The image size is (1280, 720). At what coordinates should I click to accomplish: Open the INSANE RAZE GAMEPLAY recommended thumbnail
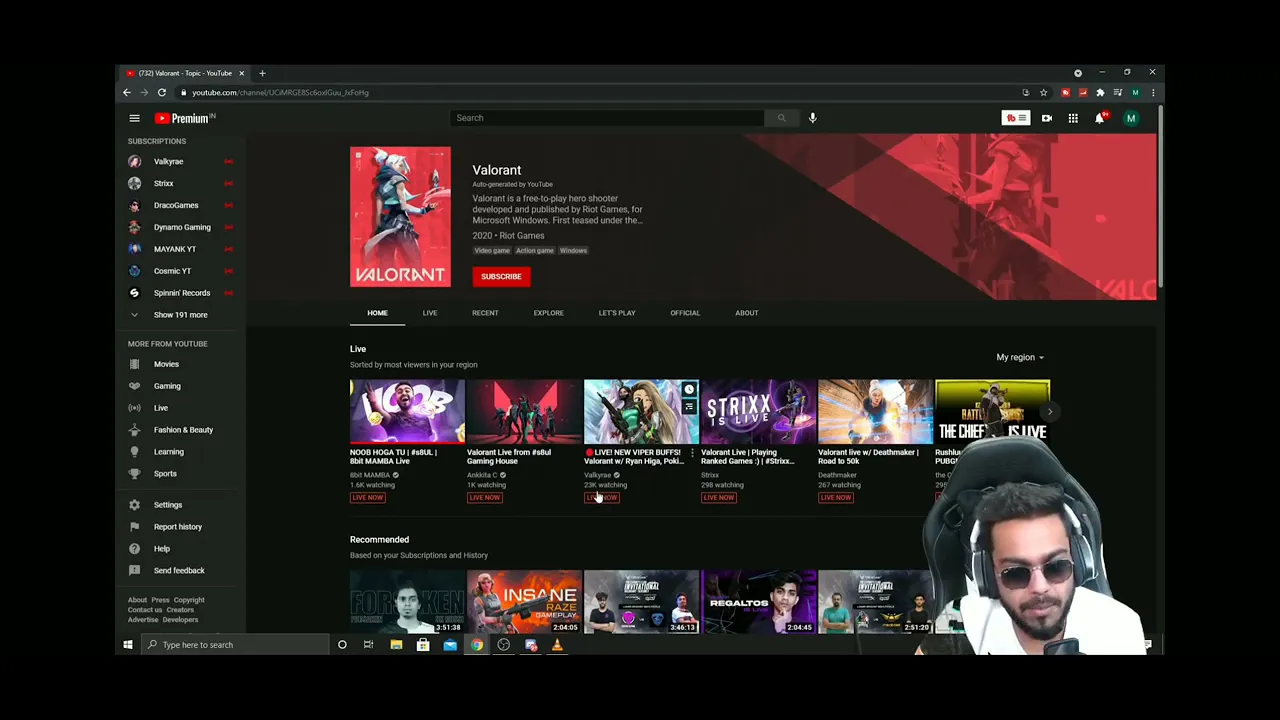click(524, 602)
